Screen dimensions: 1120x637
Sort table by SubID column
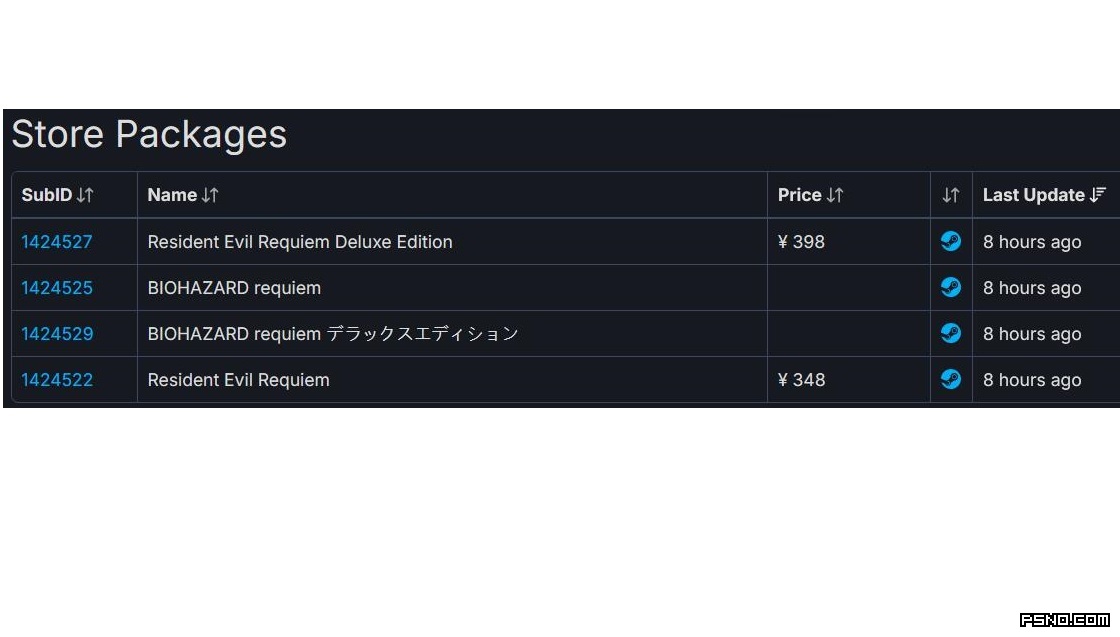tap(58, 195)
